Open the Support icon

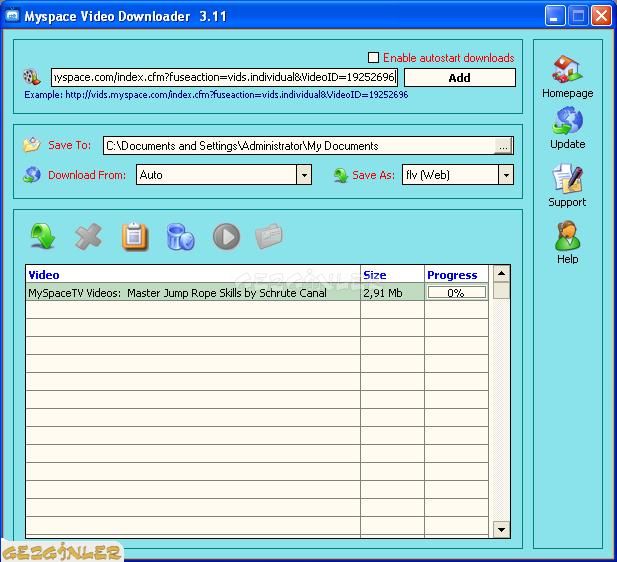tap(567, 178)
